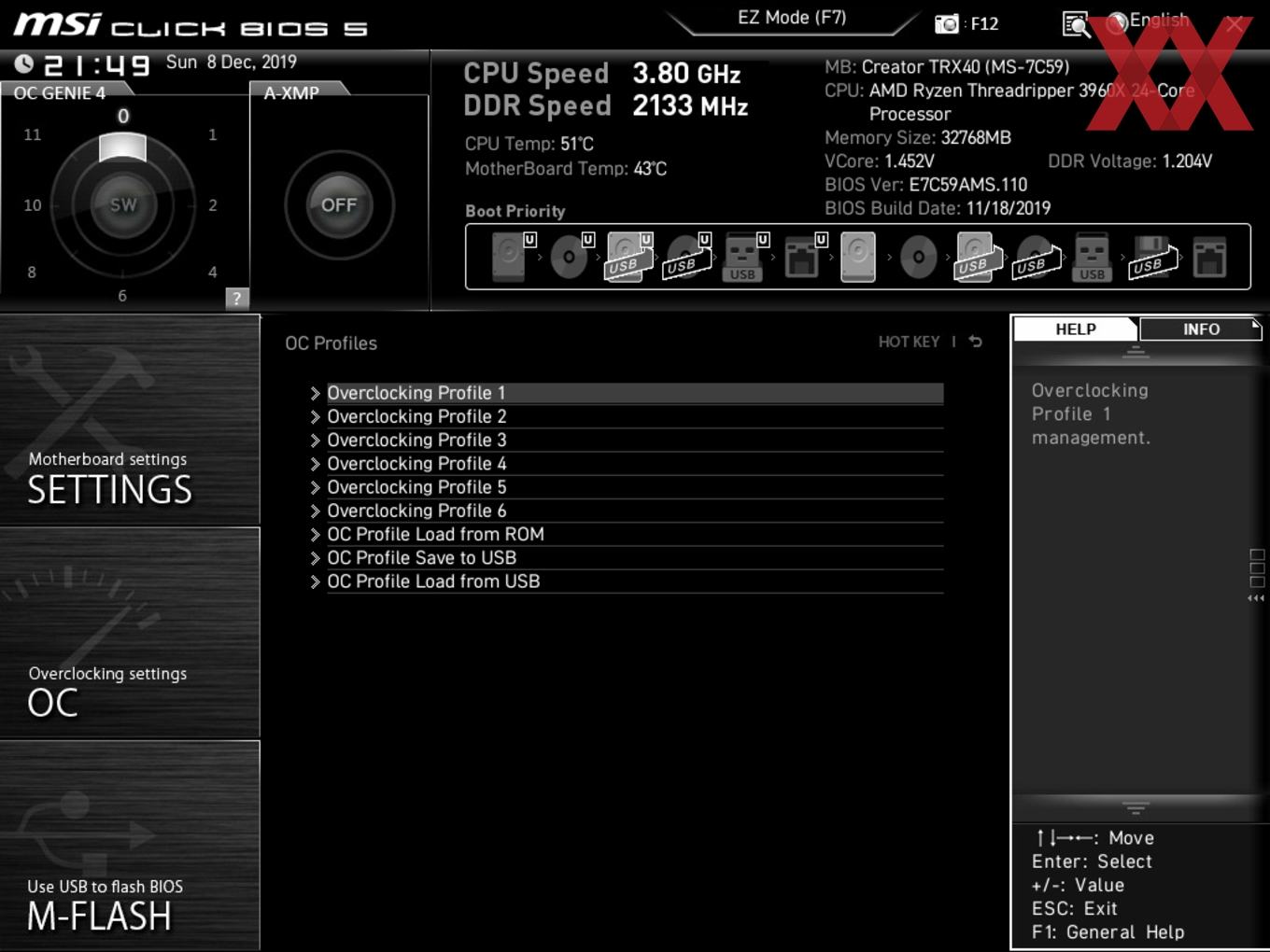Switch to the HELP tab
This screenshot has height=952, width=1270.
click(1076, 329)
